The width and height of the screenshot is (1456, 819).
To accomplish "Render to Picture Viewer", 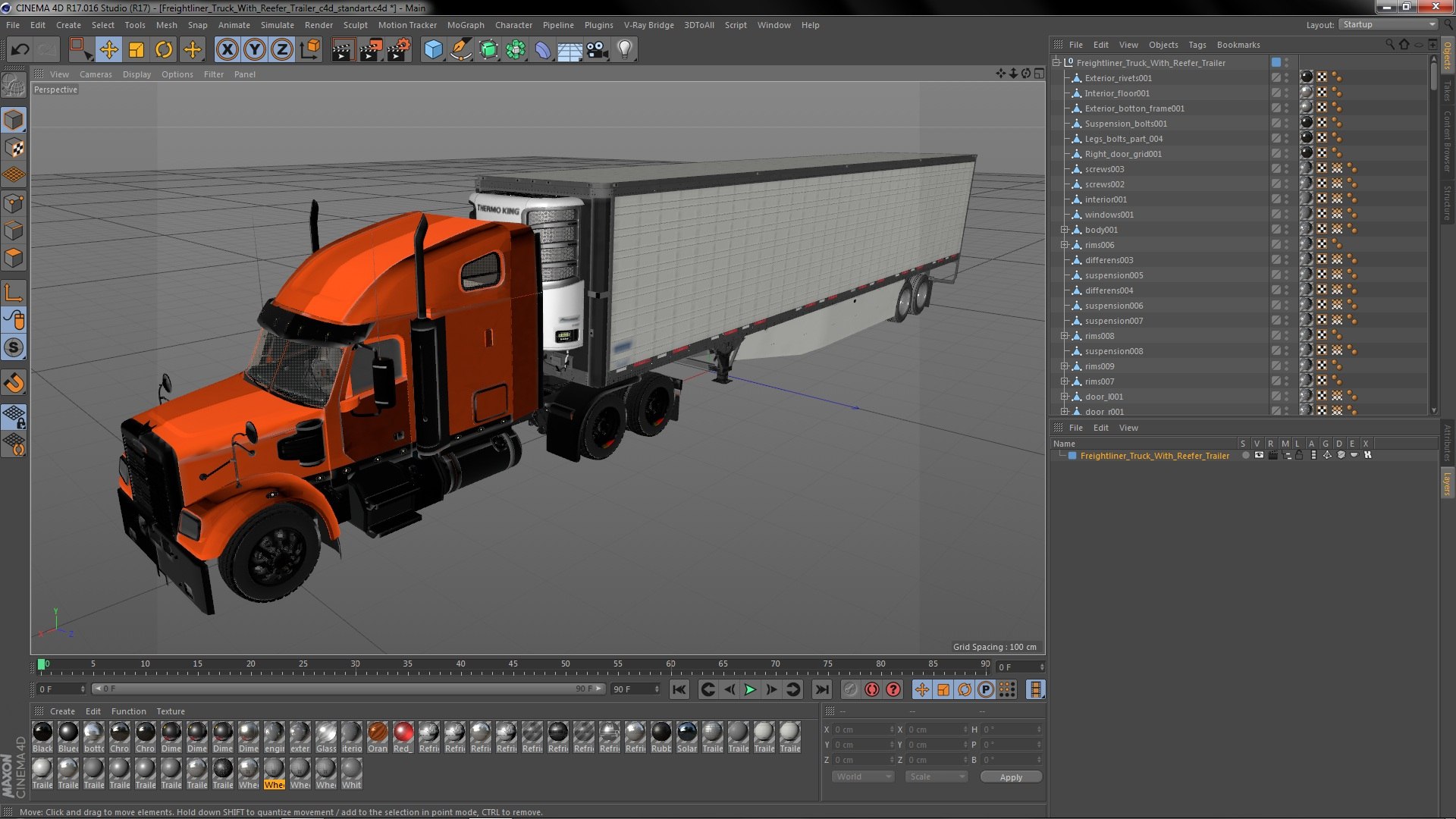I will pyautogui.click(x=371, y=50).
